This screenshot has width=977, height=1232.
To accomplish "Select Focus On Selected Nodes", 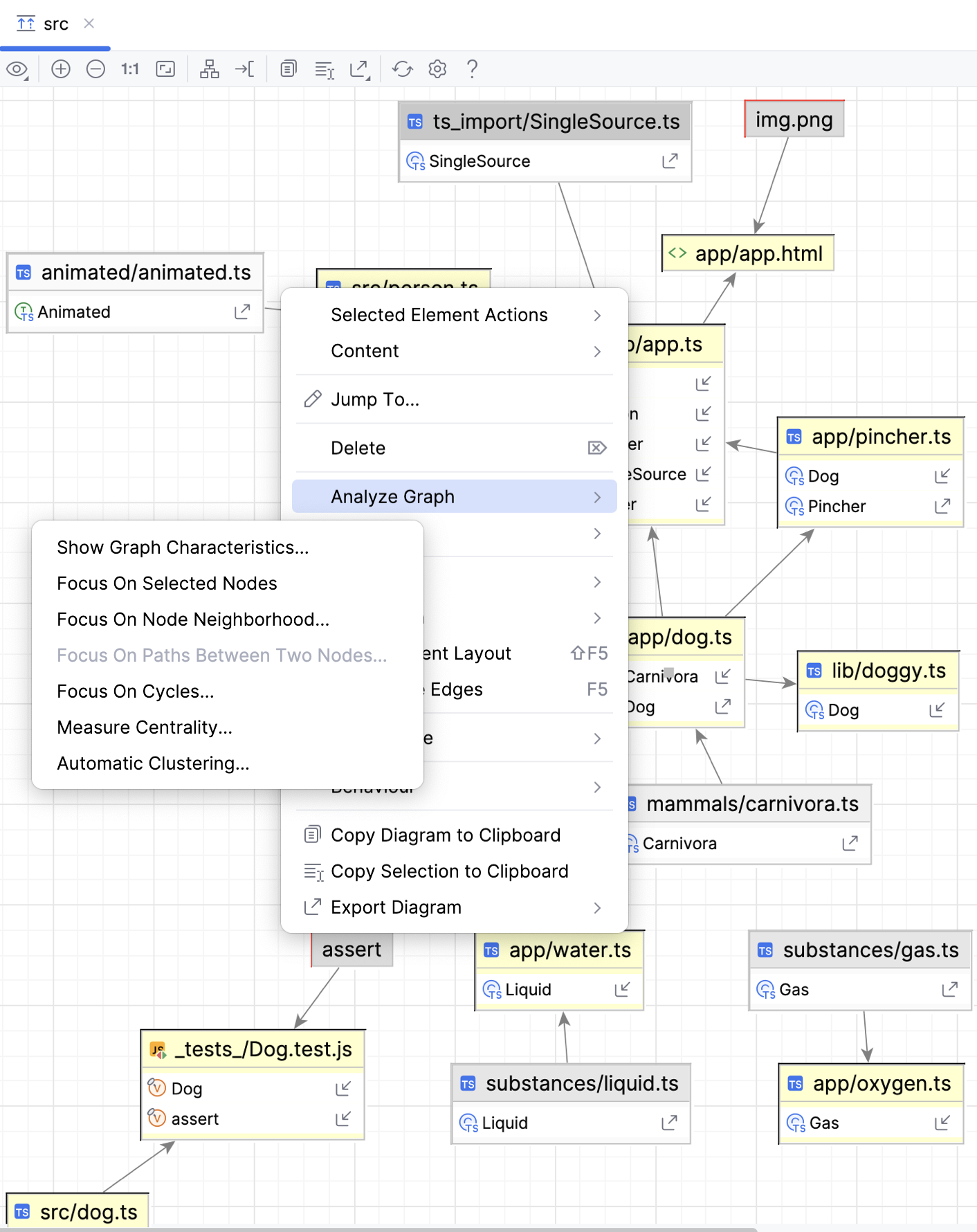I will pyautogui.click(x=227, y=583).
